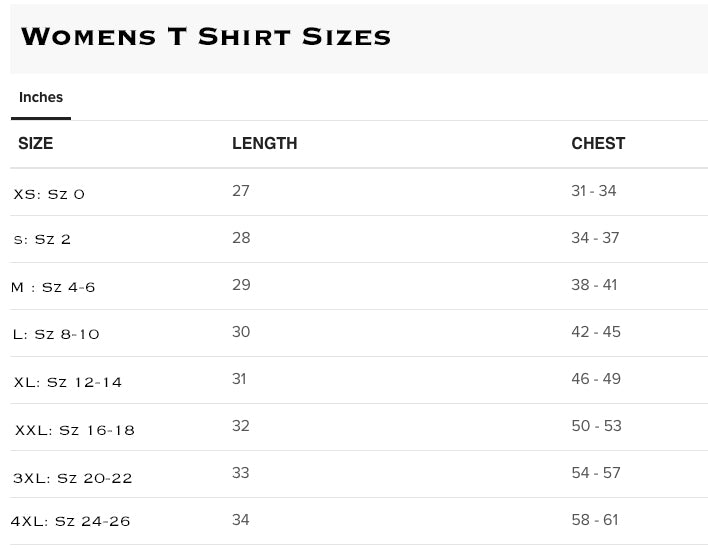The image size is (708, 548).
Task: Select the 4XL: Sz 24-26 row label
Action: point(70,521)
